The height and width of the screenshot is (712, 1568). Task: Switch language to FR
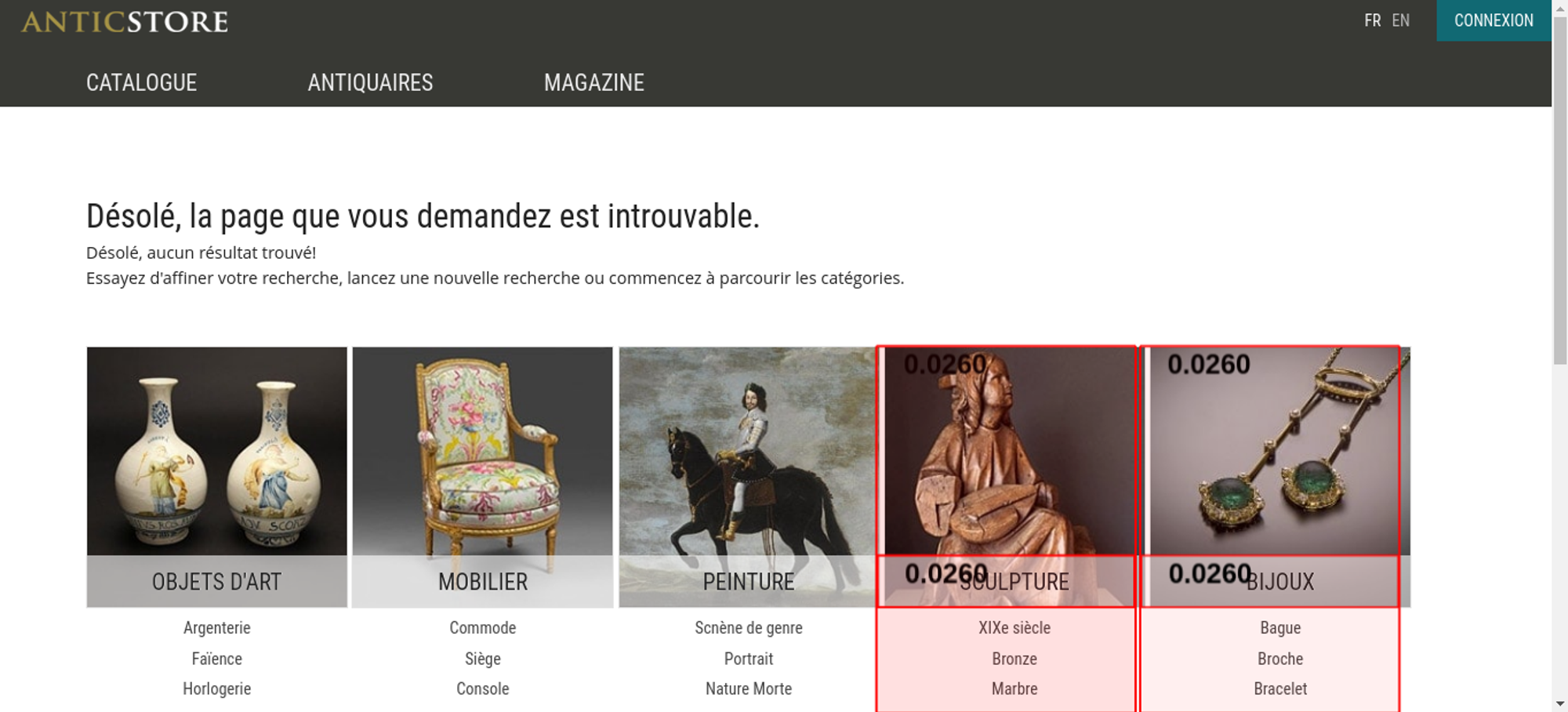click(1372, 20)
